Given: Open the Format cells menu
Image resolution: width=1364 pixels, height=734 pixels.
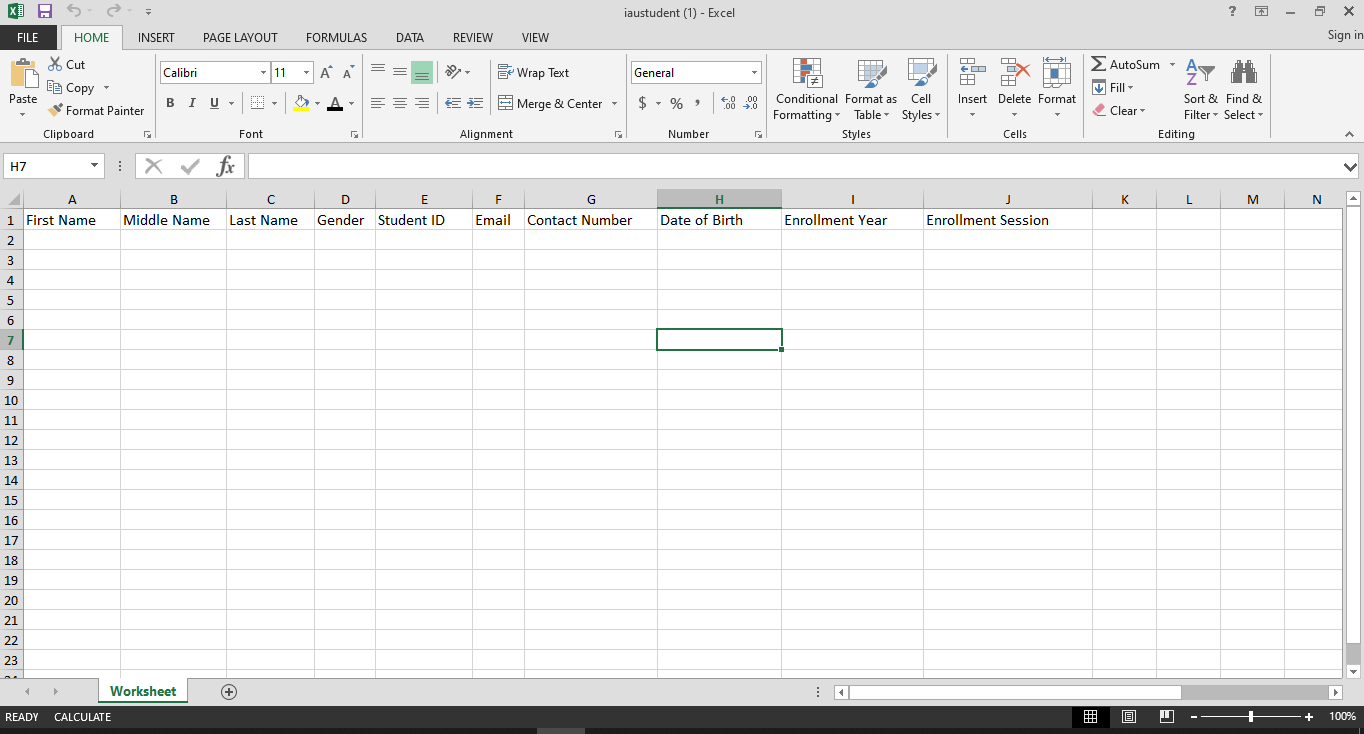Looking at the screenshot, I should [x=1057, y=90].
